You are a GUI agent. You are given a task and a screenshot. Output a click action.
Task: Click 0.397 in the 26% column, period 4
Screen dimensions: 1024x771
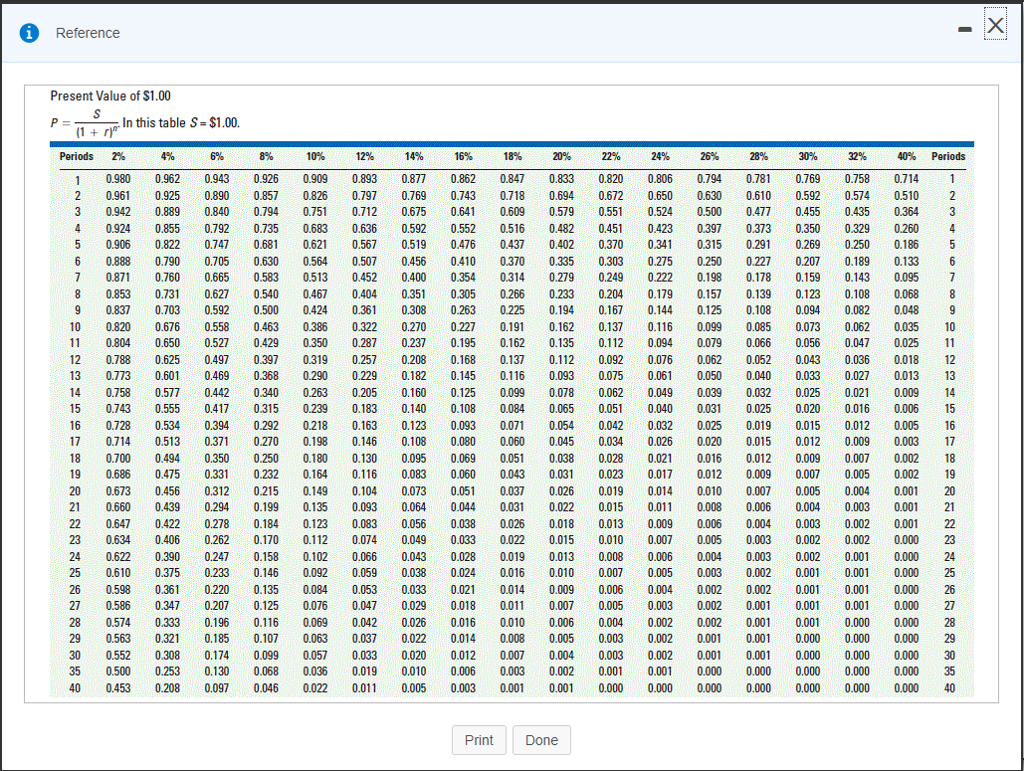pos(709,228)
